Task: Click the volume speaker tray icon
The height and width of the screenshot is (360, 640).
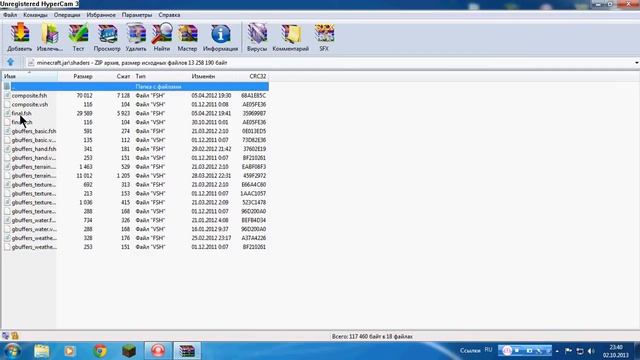Action: coord(591,351)
